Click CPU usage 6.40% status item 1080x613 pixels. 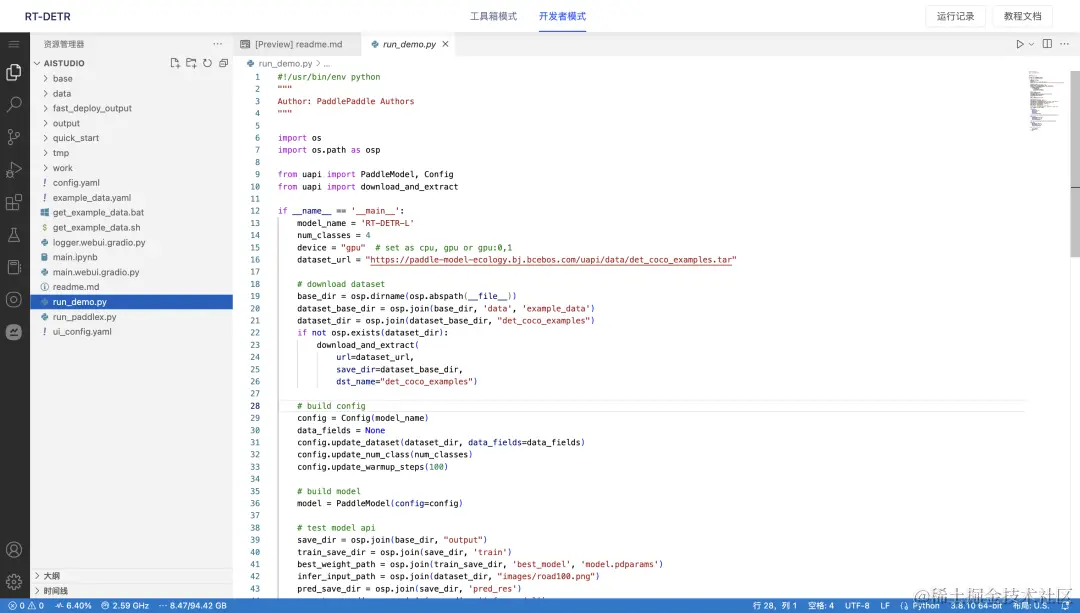[74, 605]
